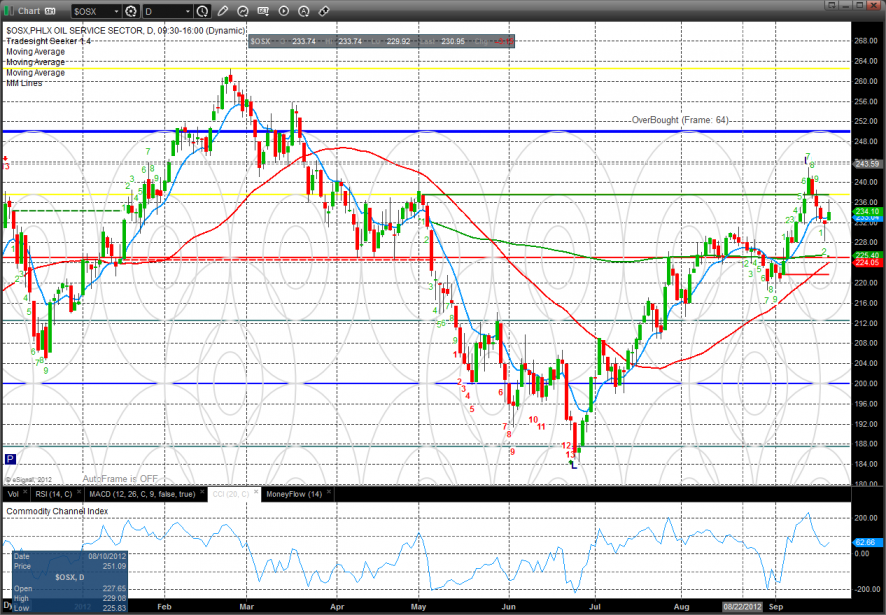Close the MACD study tab
886x615 pixels.
coord(201,492)
